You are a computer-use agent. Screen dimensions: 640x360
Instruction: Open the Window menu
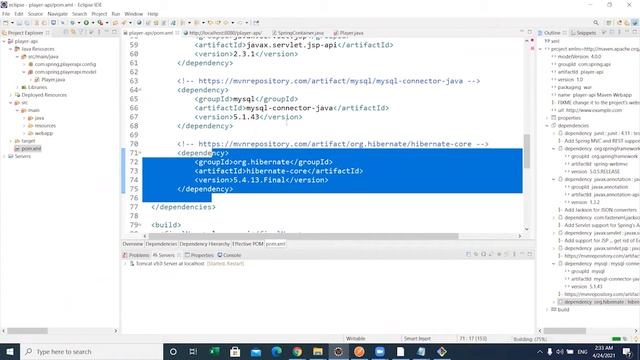133,14
